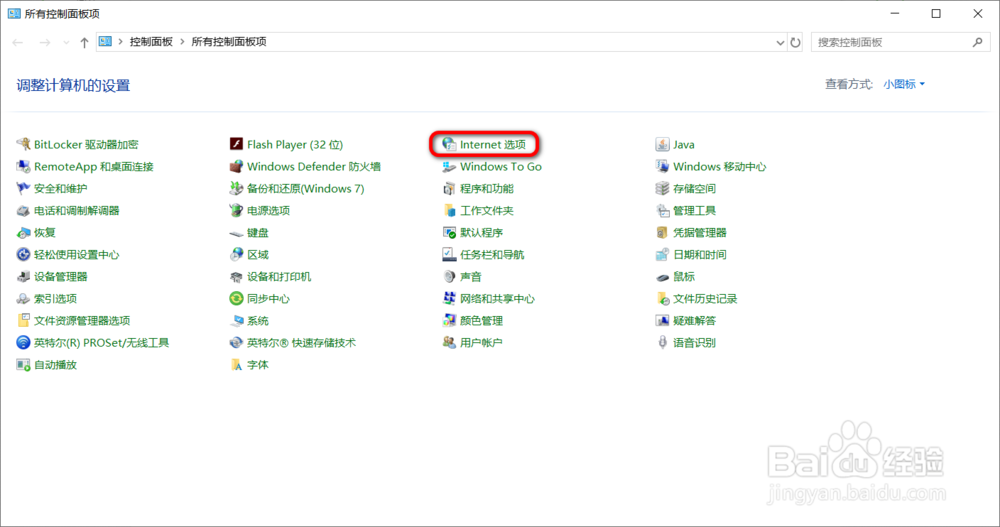Click the 安全和维护 flag icon

pos(24,188)
